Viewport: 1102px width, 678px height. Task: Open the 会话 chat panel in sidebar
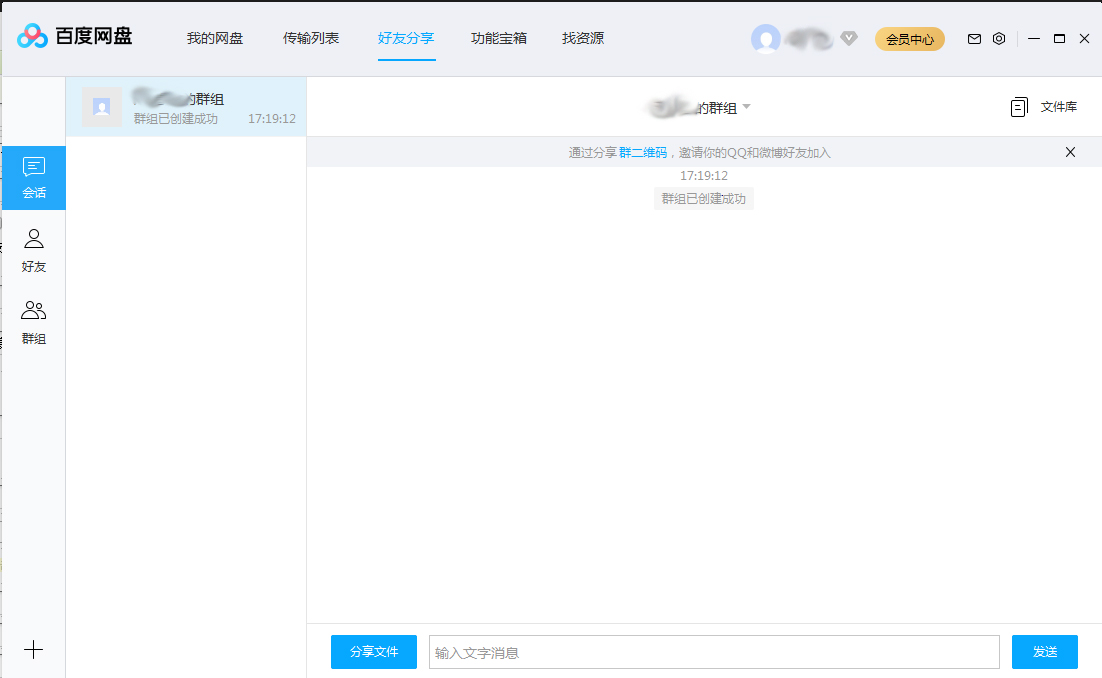(34, 177)
